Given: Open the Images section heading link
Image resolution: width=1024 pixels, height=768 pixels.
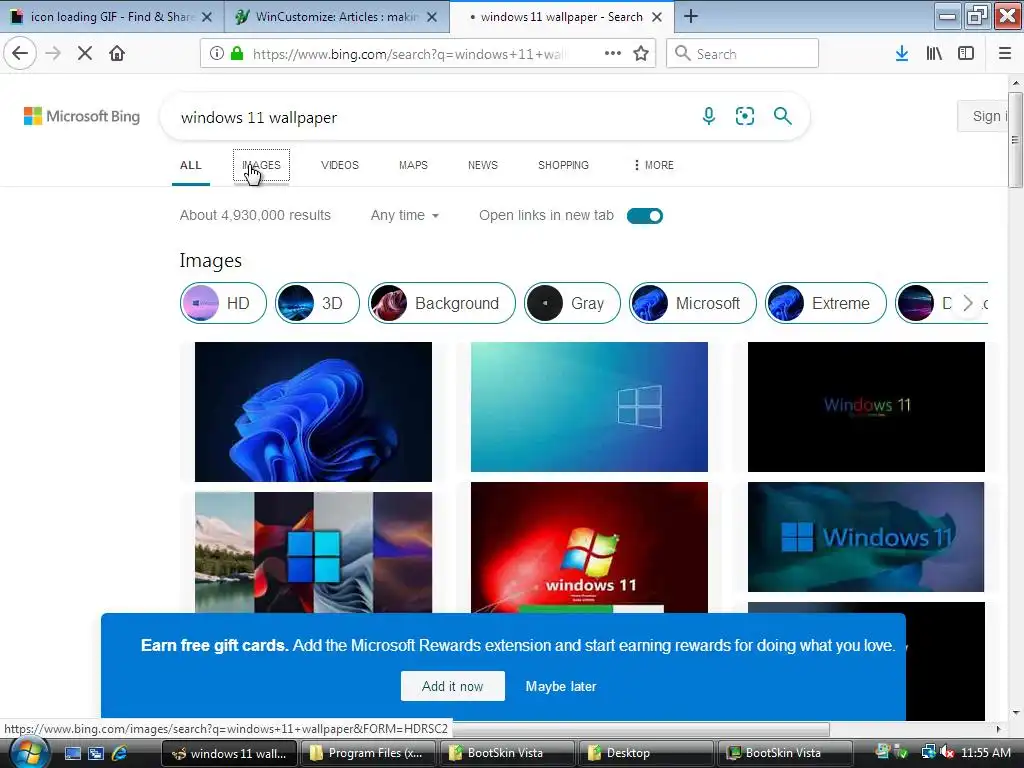Looking at the screenshot, I should [x=210, y=261].
